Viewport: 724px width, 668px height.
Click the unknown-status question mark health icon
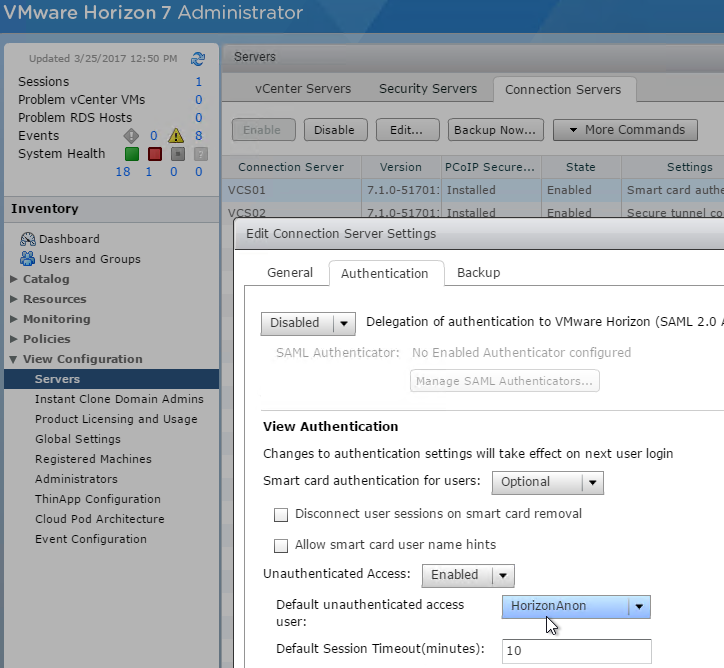[200, 154]
